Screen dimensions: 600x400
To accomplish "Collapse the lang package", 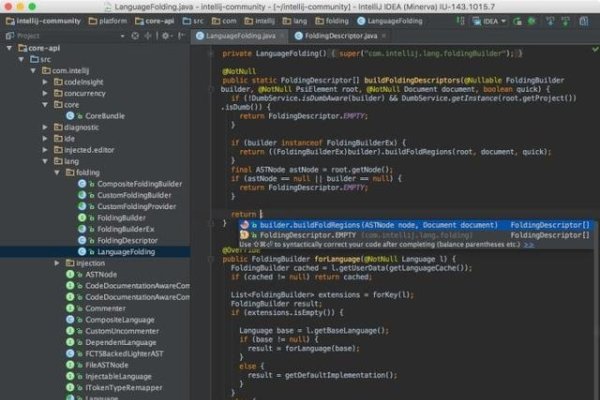I will 45,161.
